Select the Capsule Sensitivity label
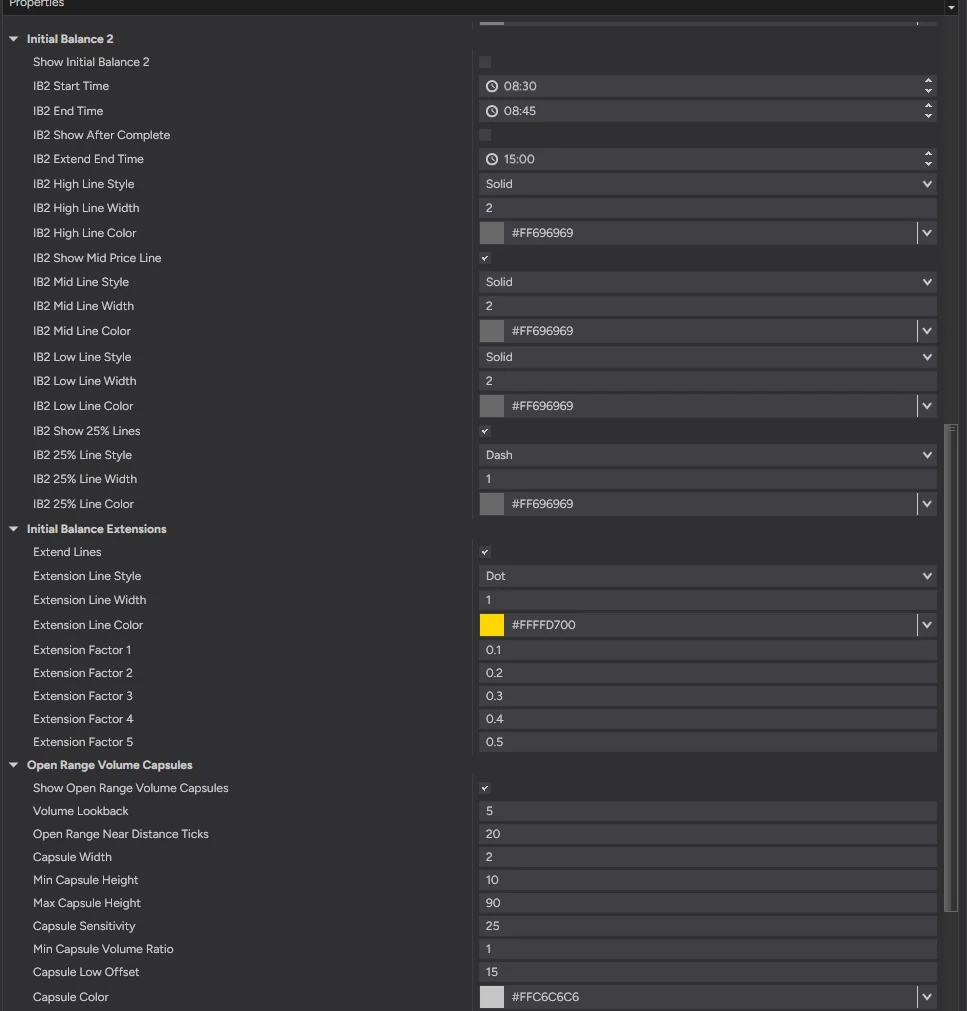 pos(84,926)
